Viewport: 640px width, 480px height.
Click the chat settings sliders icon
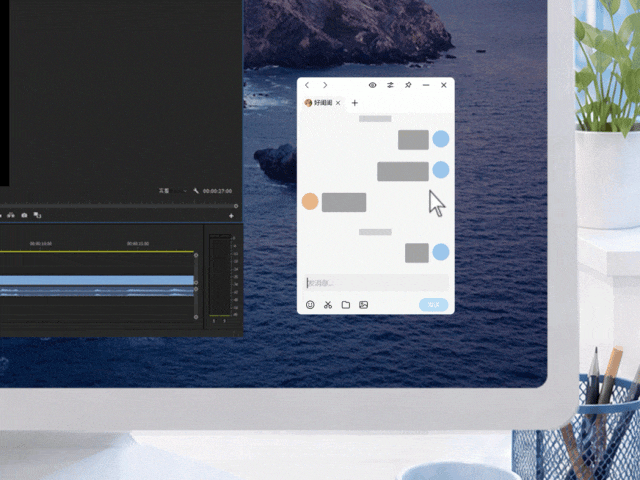tap(390, 85)
